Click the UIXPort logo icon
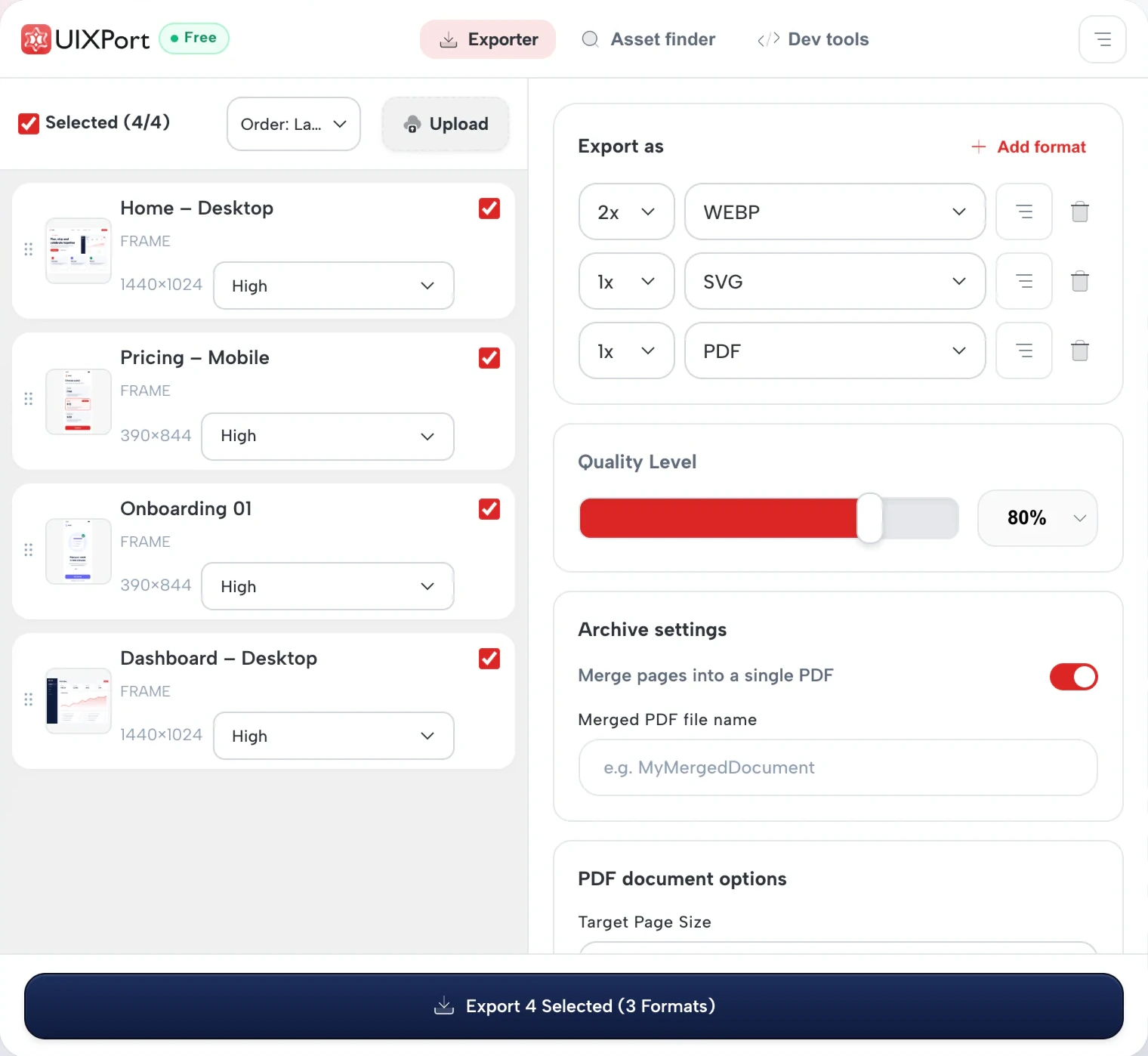 tap(35, 39)
